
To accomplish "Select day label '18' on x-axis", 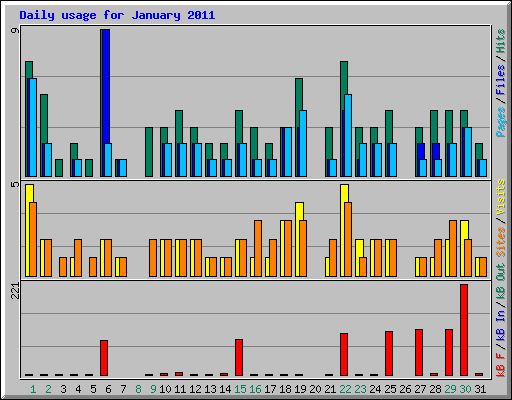I will 285,389.
